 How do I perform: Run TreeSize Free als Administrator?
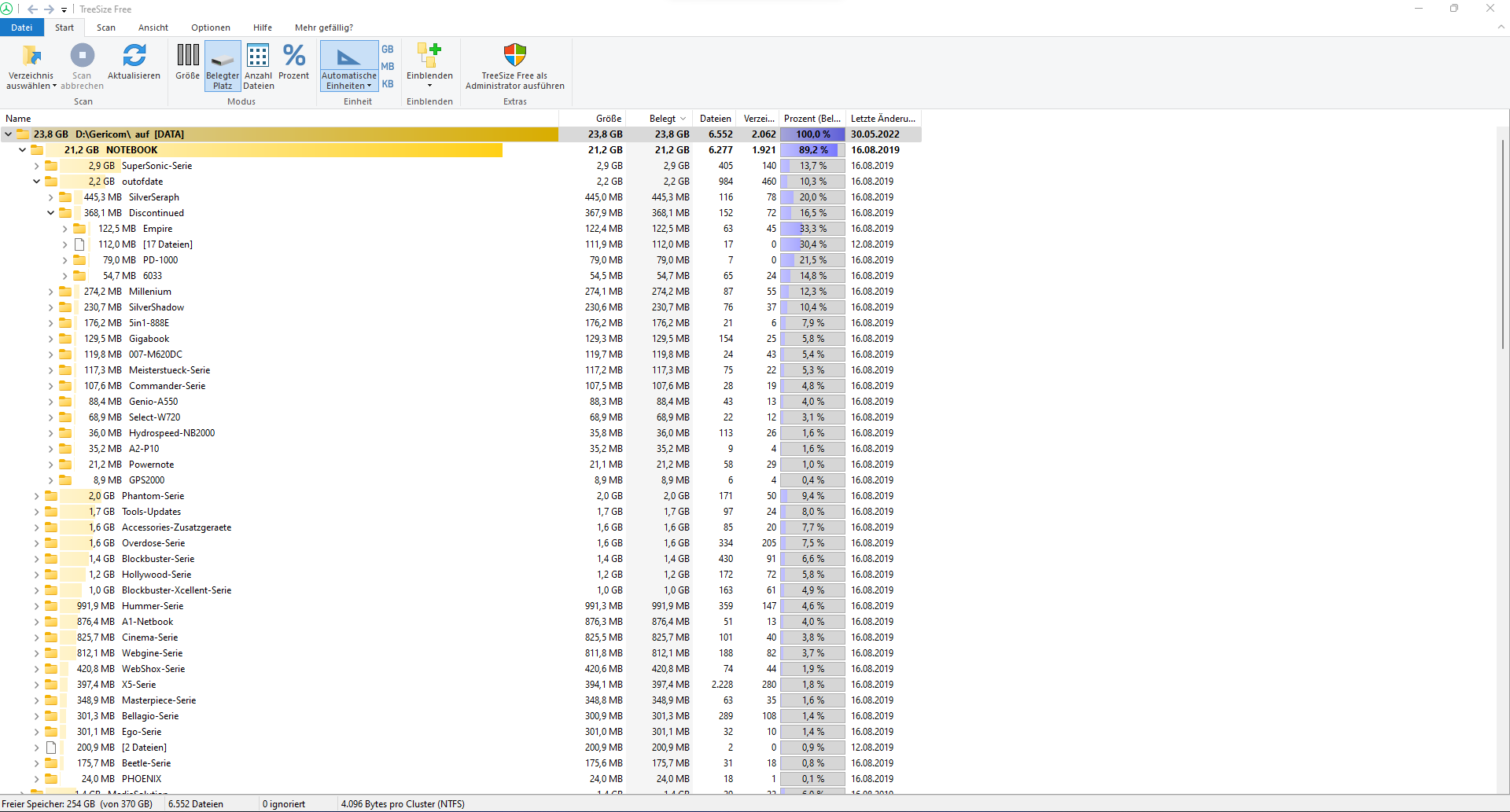[515, 66]
